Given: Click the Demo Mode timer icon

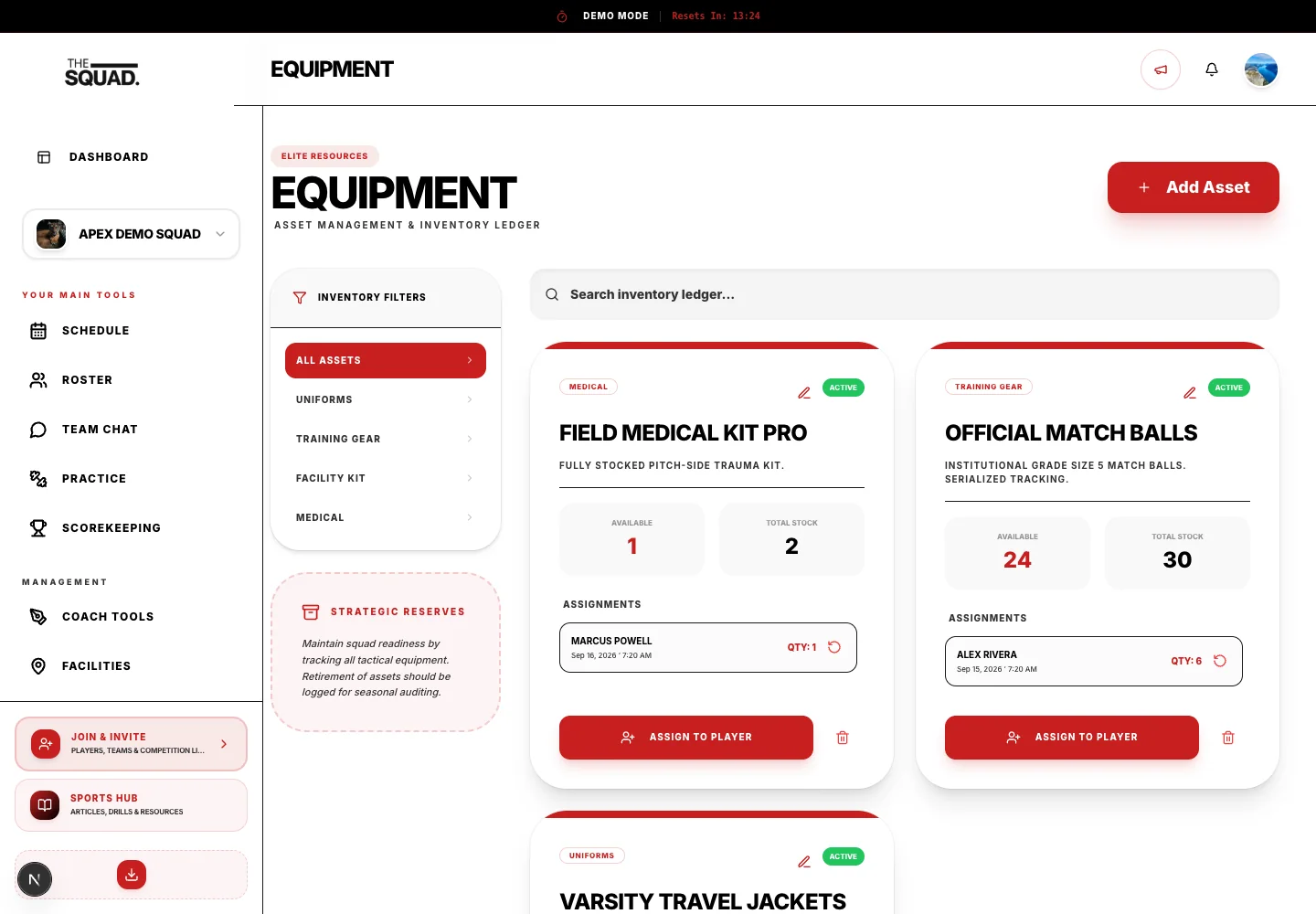Looking at the screenshot, I should coord(562,16).
